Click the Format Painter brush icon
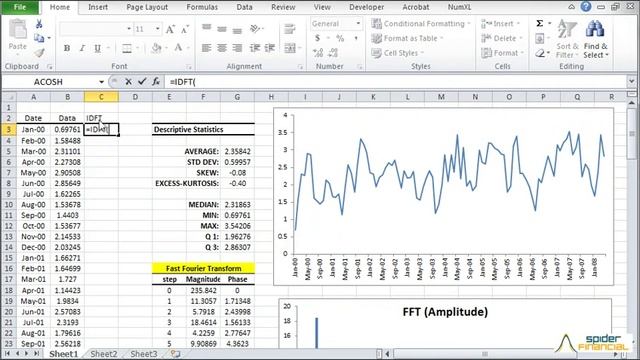The height and width of the screenshot is (360, 640). point(39,53)
